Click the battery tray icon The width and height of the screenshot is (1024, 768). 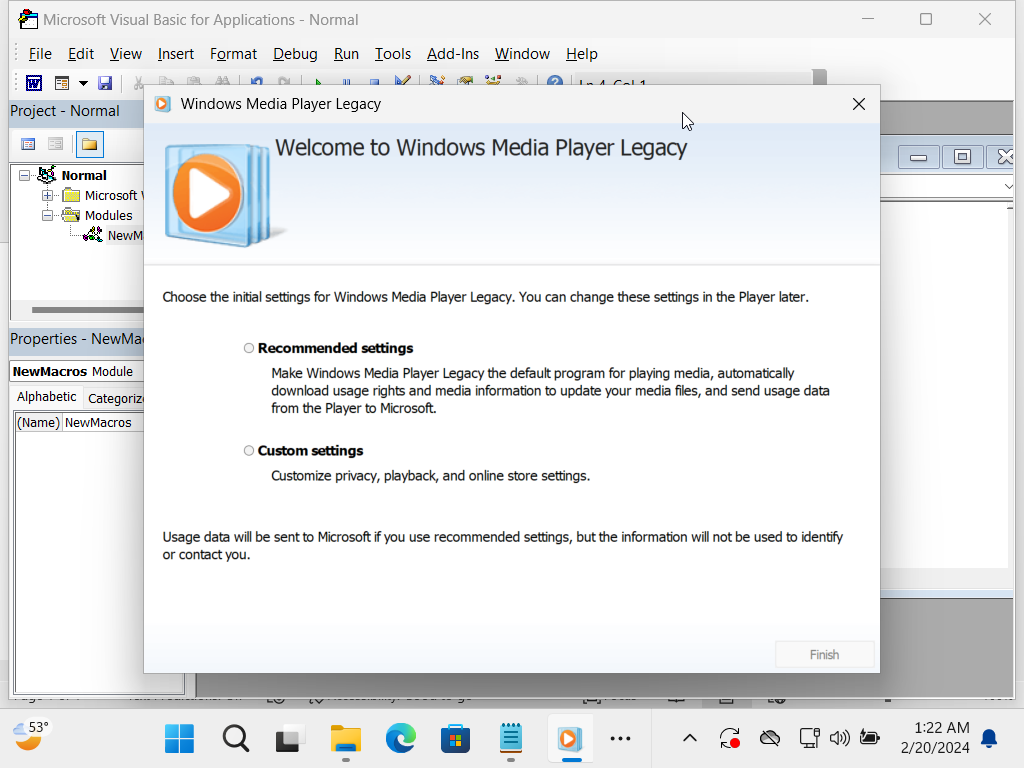pyautogui.click(x=869, y=739)
